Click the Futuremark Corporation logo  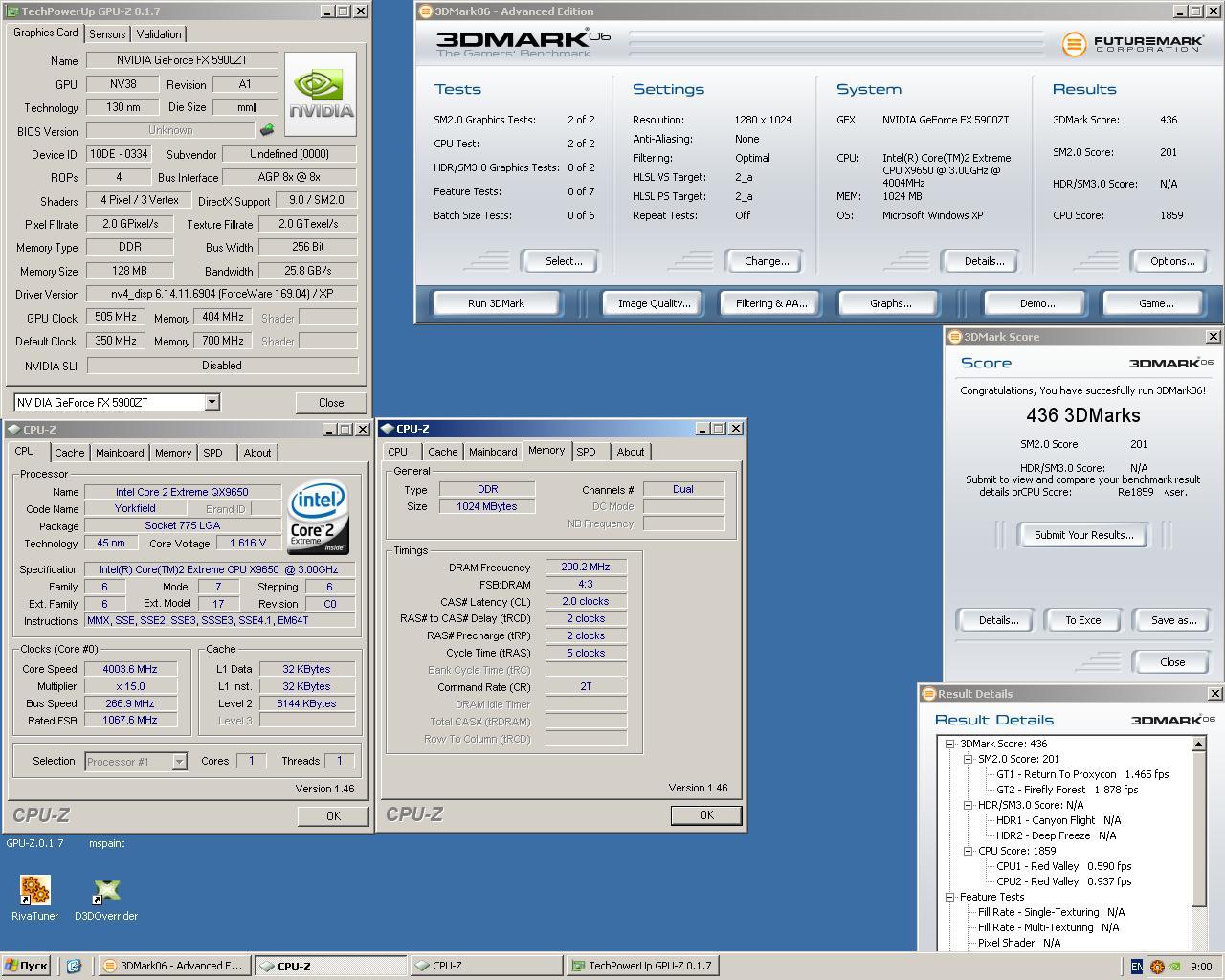[x=1131, y=44]
